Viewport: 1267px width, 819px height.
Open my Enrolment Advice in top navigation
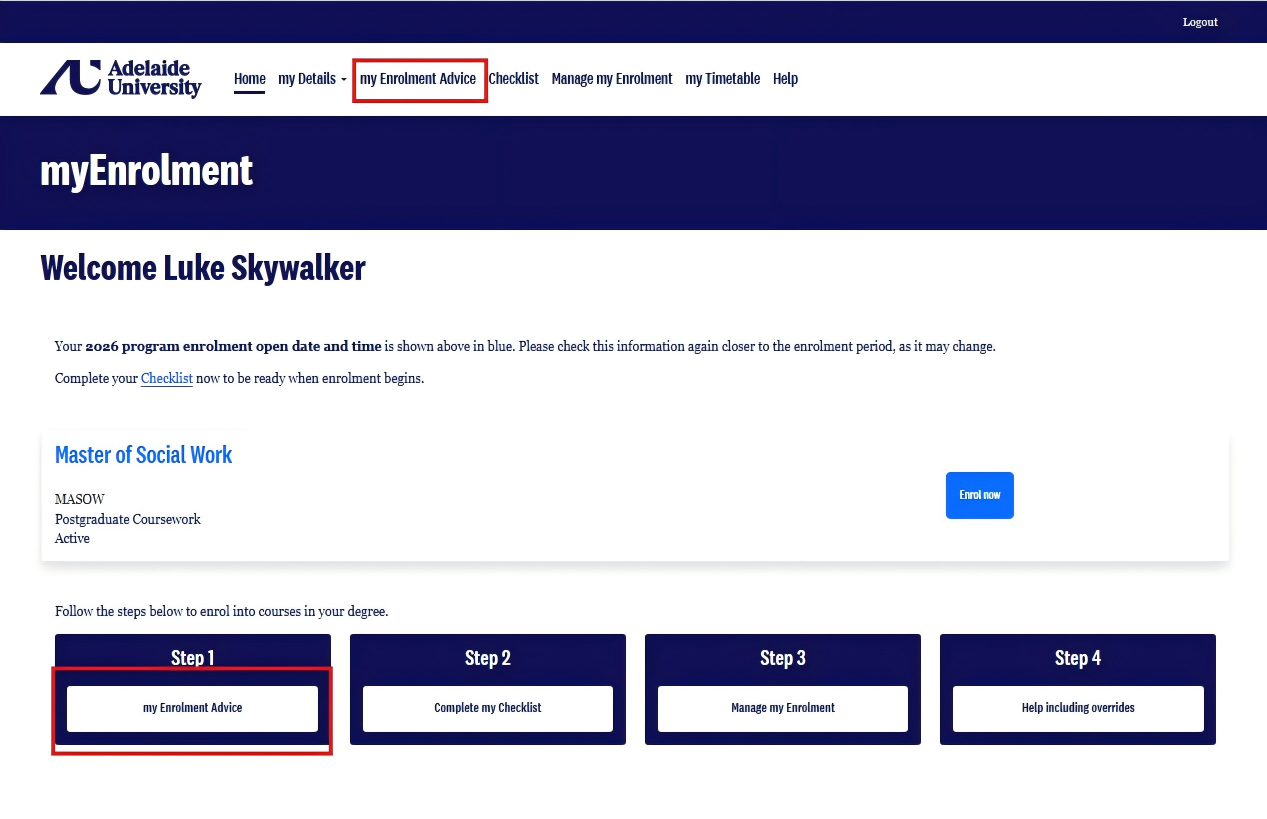pos(418,79)
